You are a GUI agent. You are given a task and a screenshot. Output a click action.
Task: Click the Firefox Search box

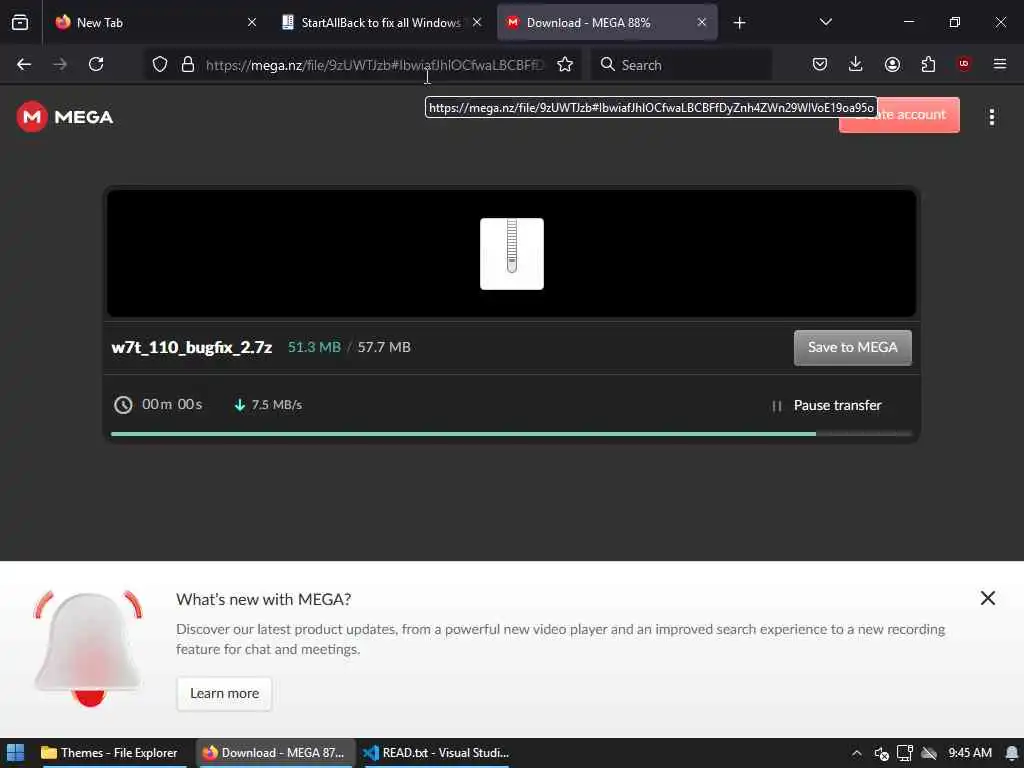681,65
